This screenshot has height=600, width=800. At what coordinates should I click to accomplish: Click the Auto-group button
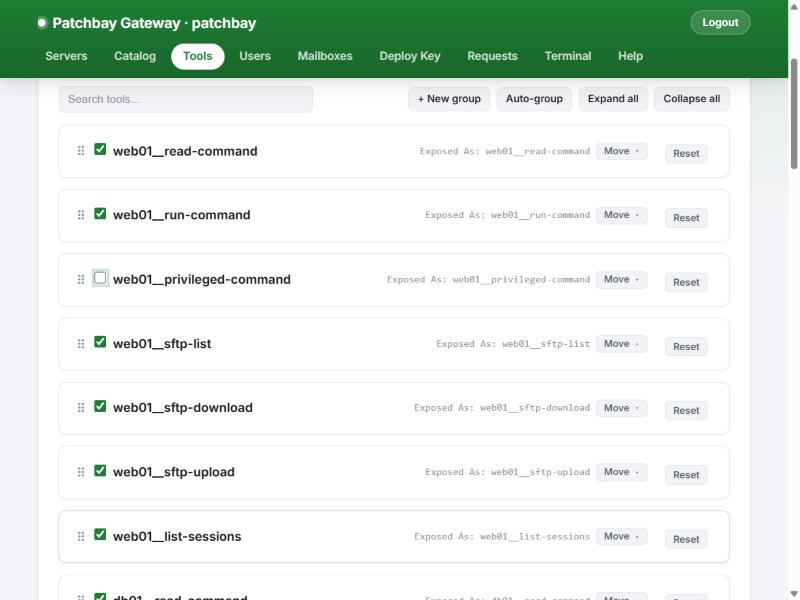[534, 99]
